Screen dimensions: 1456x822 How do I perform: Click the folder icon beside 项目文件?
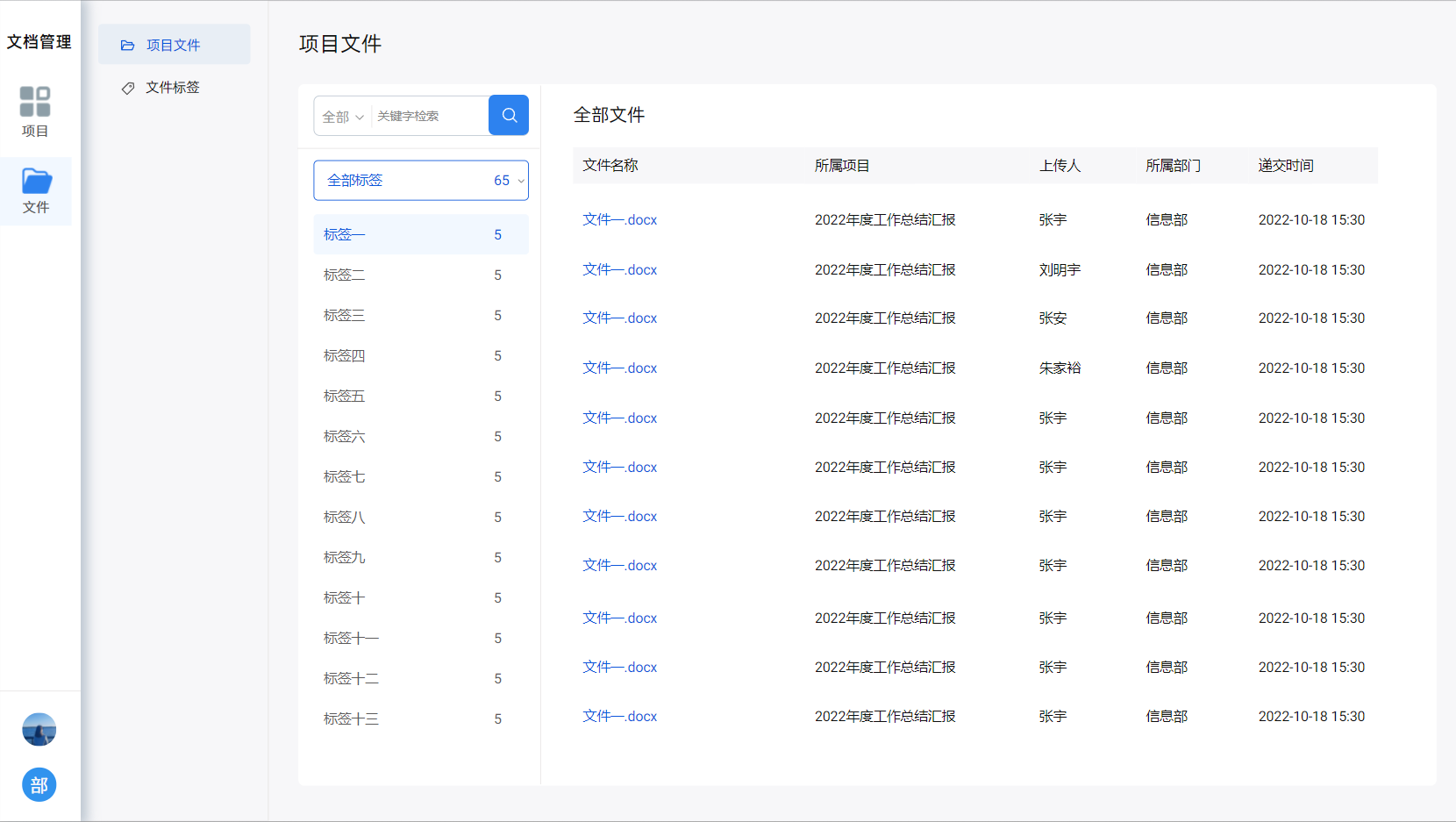pos(128,45)
